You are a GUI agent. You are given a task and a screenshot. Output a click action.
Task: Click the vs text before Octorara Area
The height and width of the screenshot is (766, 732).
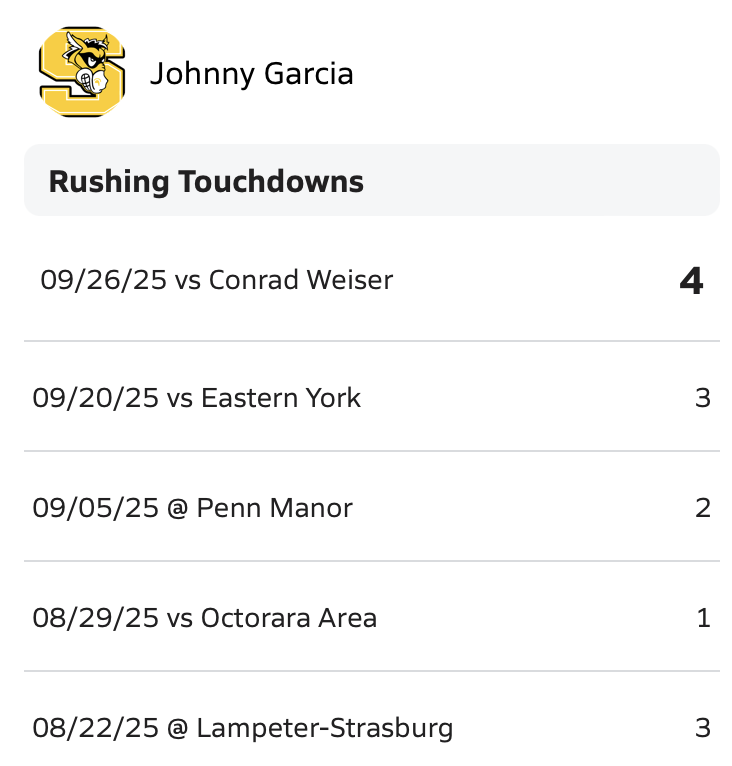pos(180,618)
